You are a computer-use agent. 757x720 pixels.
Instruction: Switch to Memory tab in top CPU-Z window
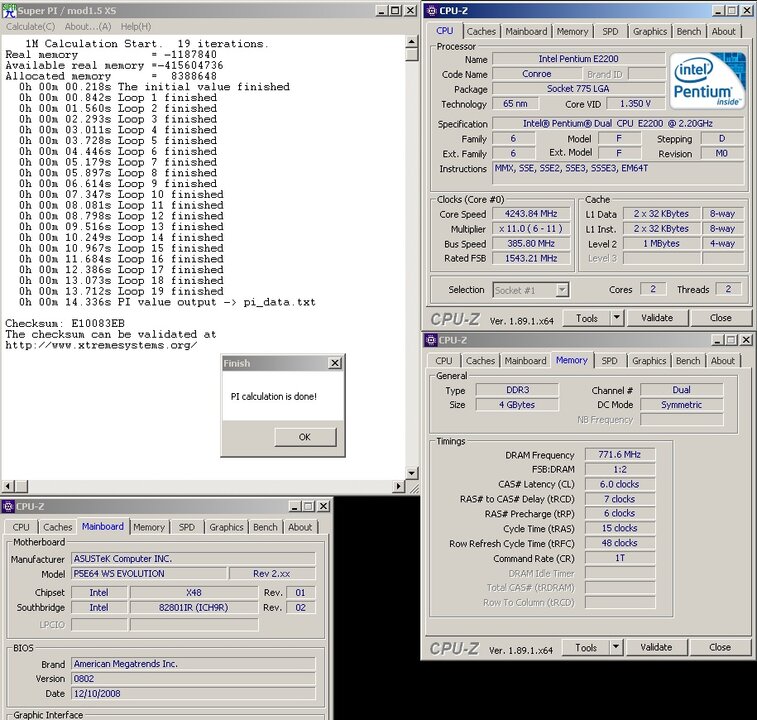pyautogui.click(x=573, y=31)
